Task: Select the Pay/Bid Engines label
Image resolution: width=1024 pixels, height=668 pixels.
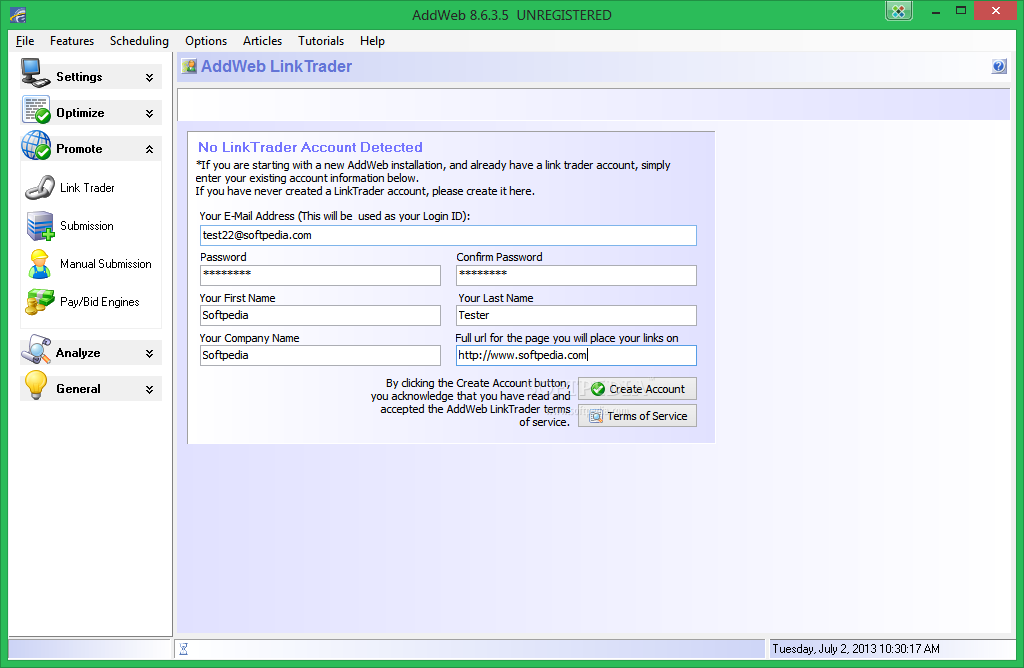Action: pos(100,302)
